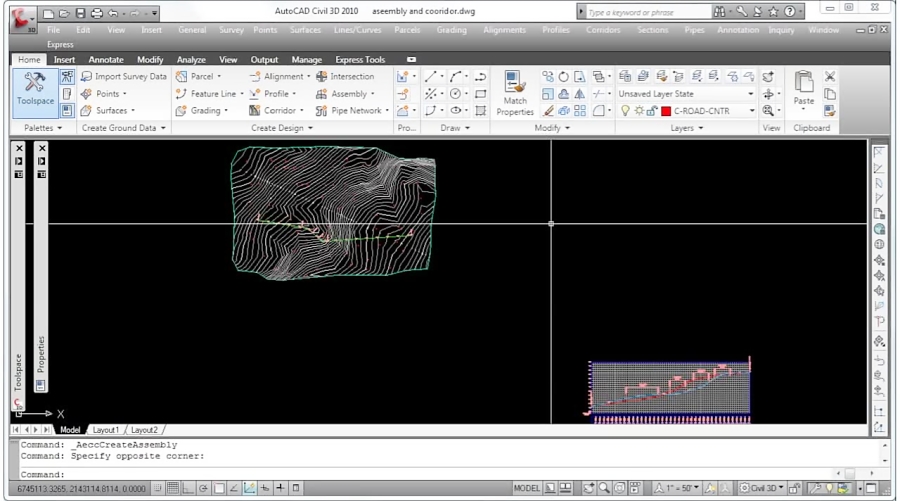Viewport: 900px width, 501px height.
Task: Select the Rectangle draw tool
Action: [x=480, y=94]
